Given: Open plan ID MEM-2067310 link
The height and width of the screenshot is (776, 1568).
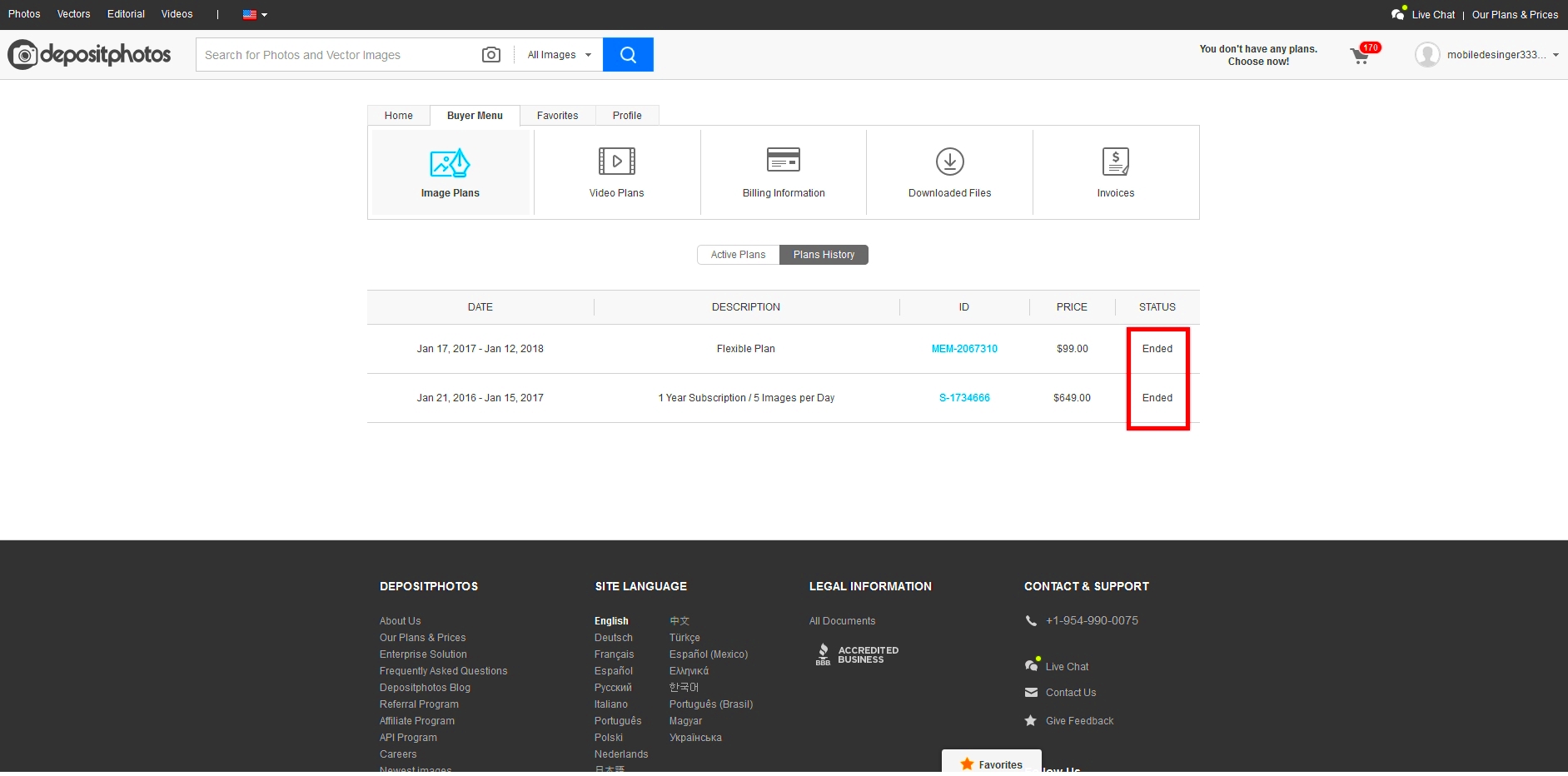Looking at the screenshot, I should [964, 349].
